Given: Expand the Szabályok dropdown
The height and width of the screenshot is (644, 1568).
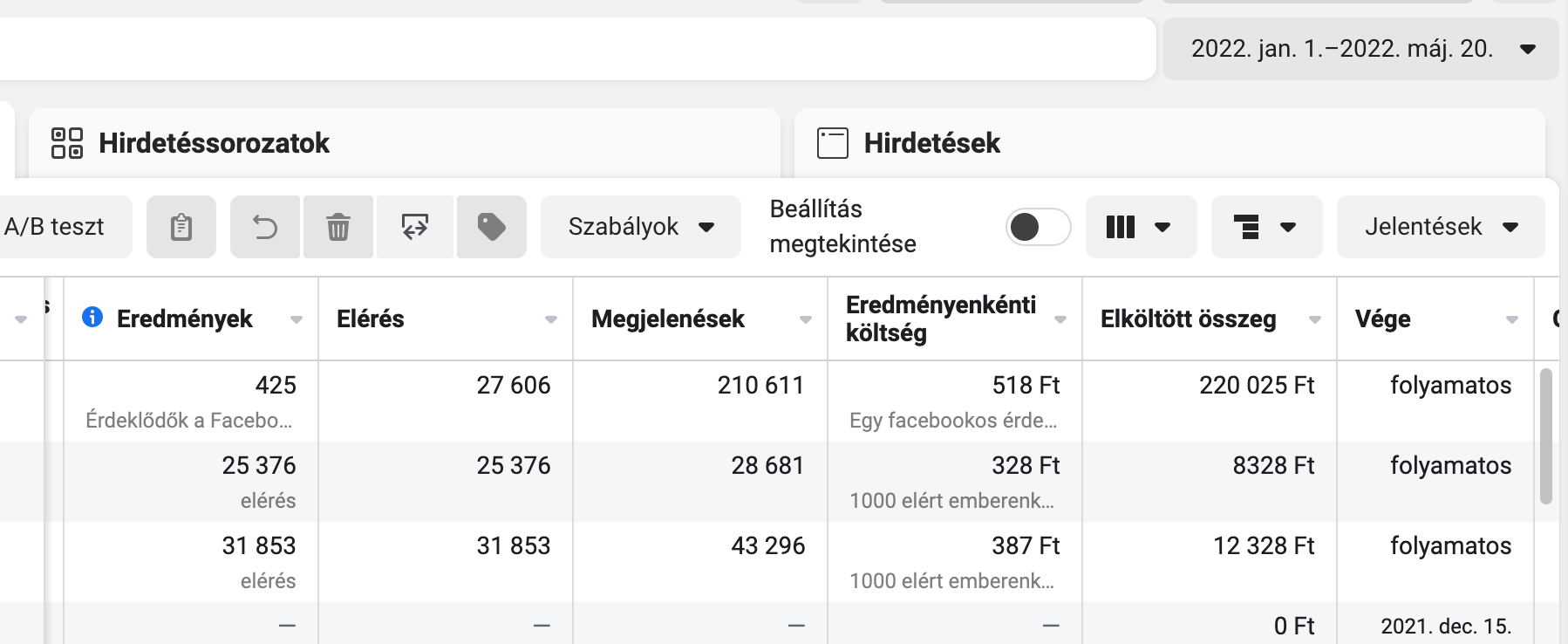Looking at the screenshot, I should (x=641, y=227).
